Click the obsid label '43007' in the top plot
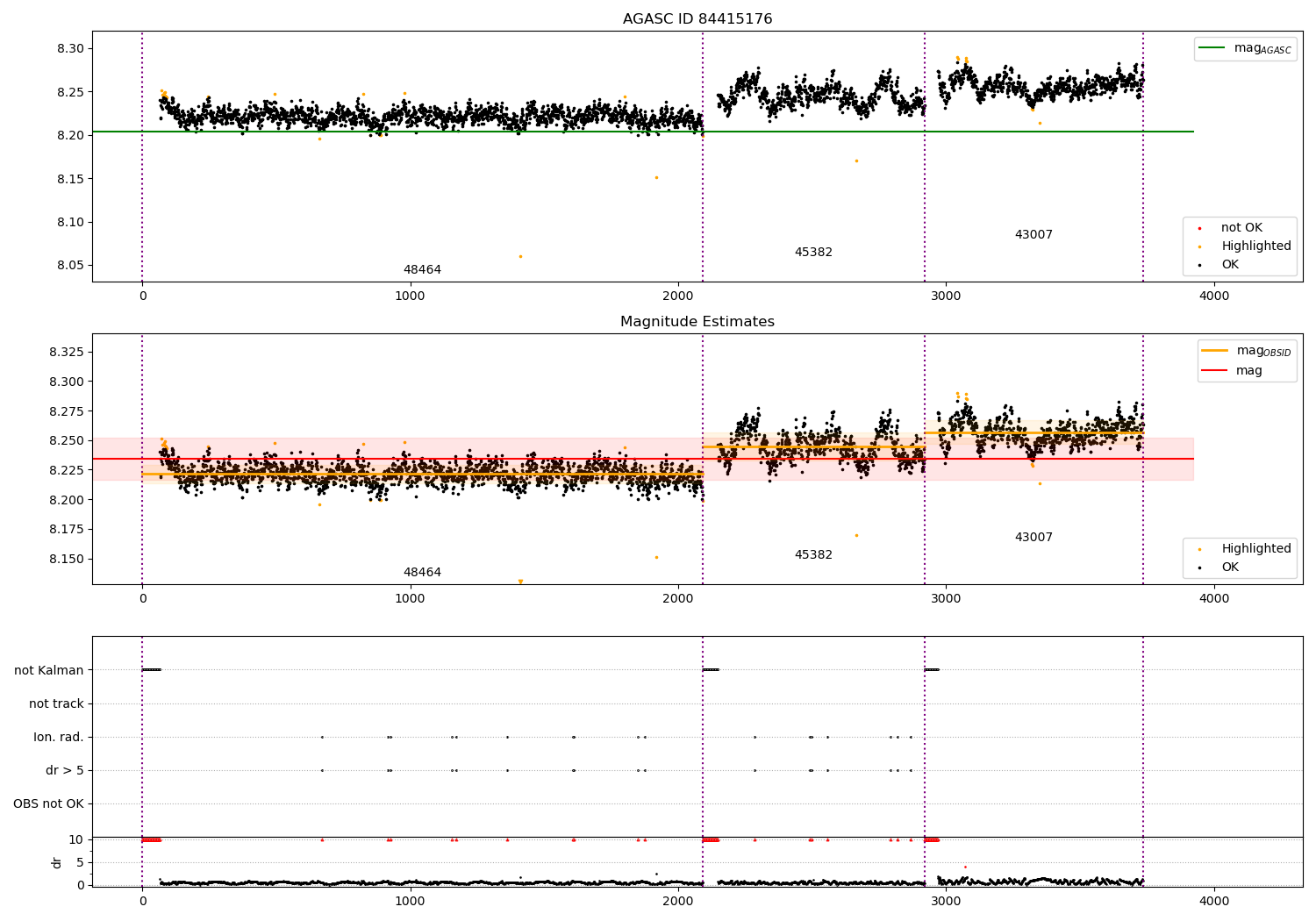The height and width of the screenshot is (921, 1316). pyautogui.click(x=1033, y=235)
